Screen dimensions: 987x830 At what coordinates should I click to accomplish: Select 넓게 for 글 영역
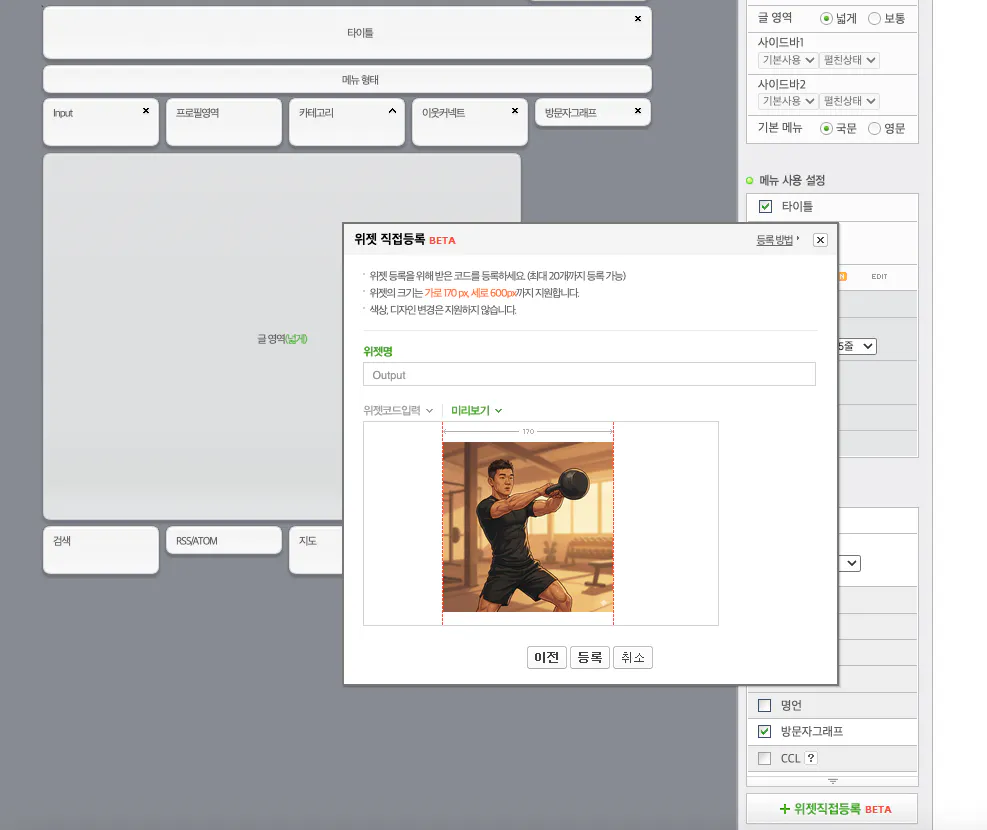tap(826, 19)
